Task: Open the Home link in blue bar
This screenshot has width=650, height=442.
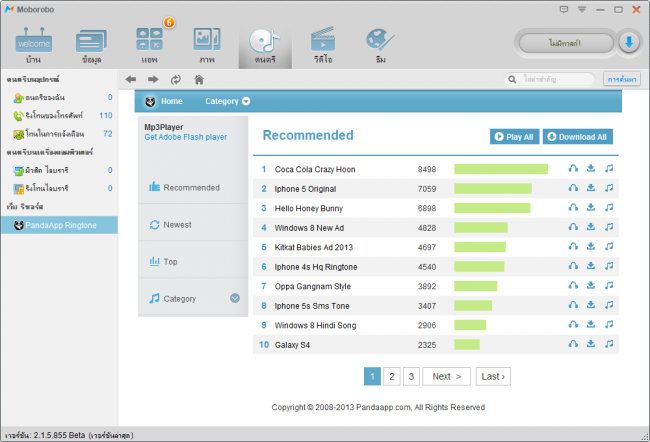Action: pos(172,101)
